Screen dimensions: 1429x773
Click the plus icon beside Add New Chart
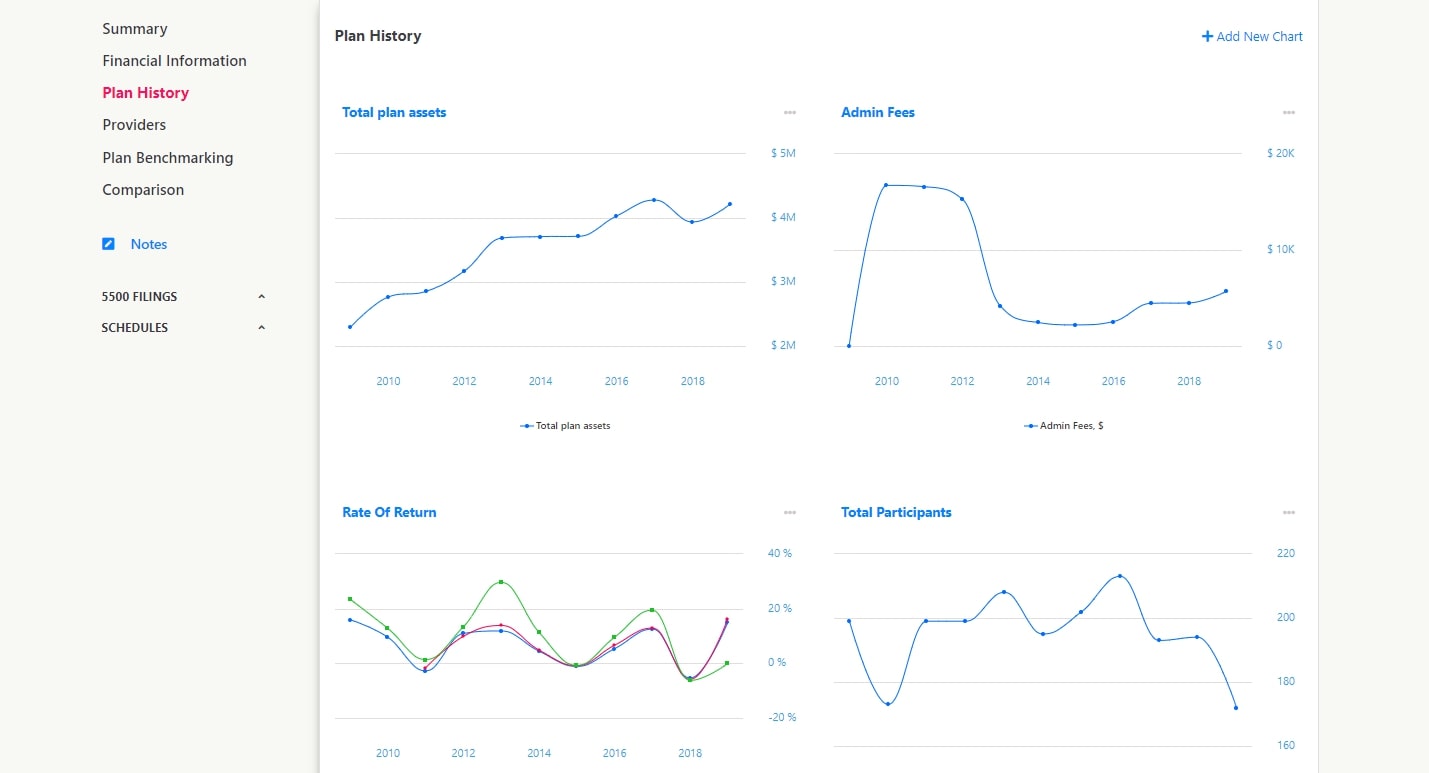tap(1207, 37)
